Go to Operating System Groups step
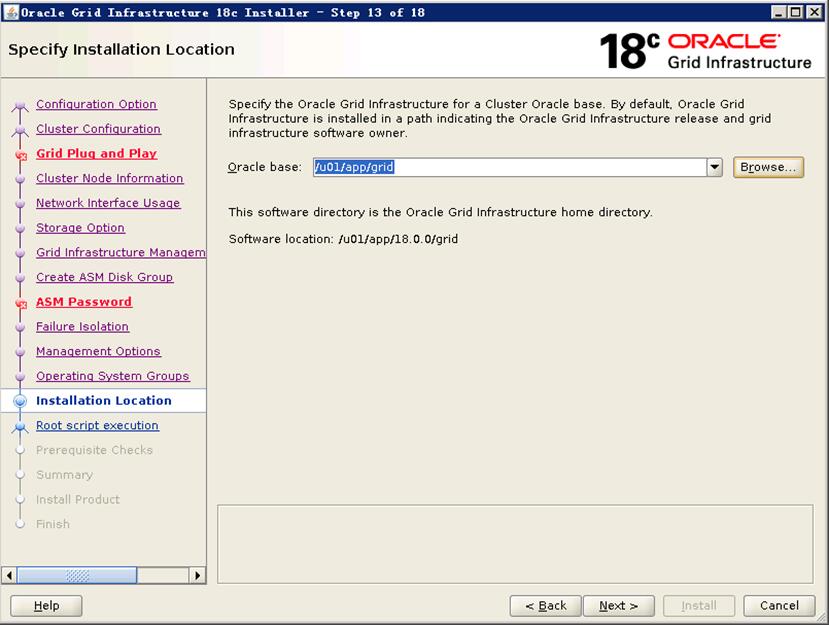829x625 pixels. pyautogui.click(x=113, y=376)
